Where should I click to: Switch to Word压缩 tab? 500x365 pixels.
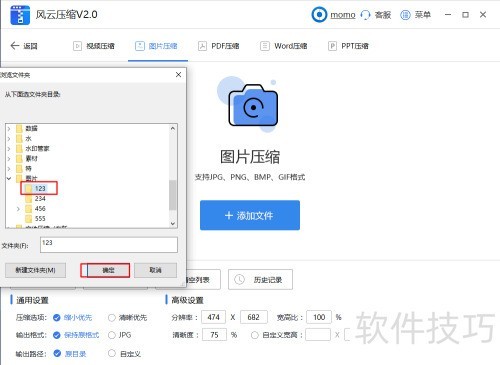coord(284,46)
